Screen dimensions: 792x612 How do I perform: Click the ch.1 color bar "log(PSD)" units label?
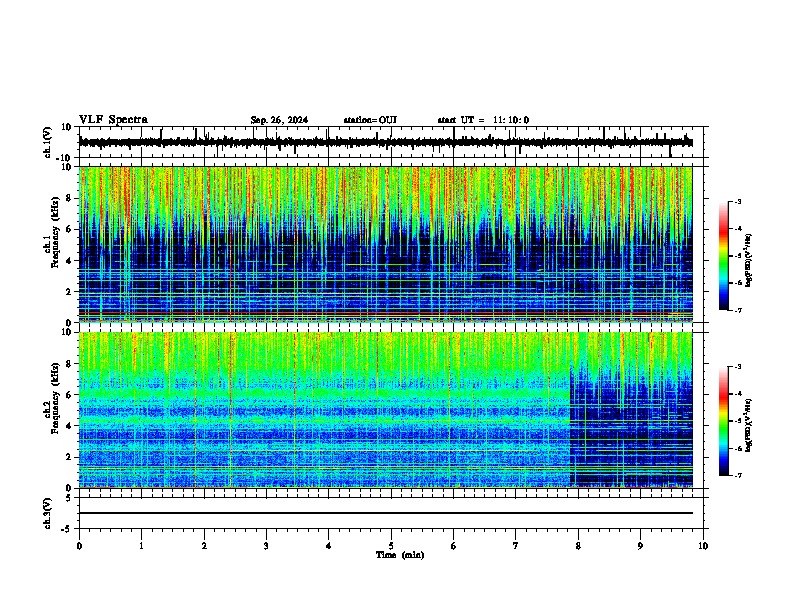pyautogui.click(x=748, y=261)
